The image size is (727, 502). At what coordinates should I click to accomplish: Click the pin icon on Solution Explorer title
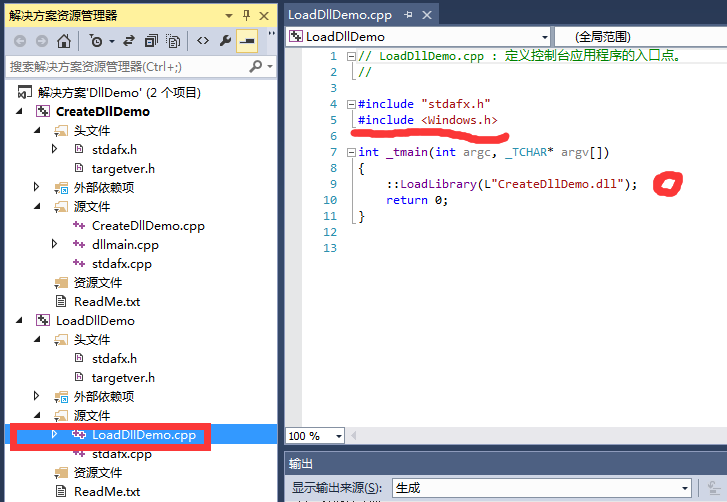pyautogui.click(x=247, y=16)
